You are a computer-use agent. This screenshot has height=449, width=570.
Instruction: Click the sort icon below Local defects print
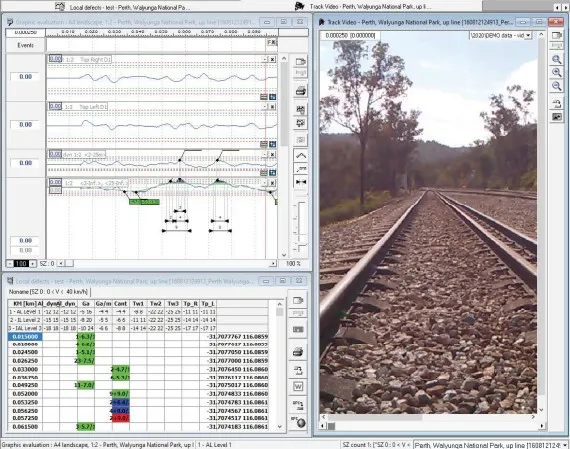tap(298, 370)
